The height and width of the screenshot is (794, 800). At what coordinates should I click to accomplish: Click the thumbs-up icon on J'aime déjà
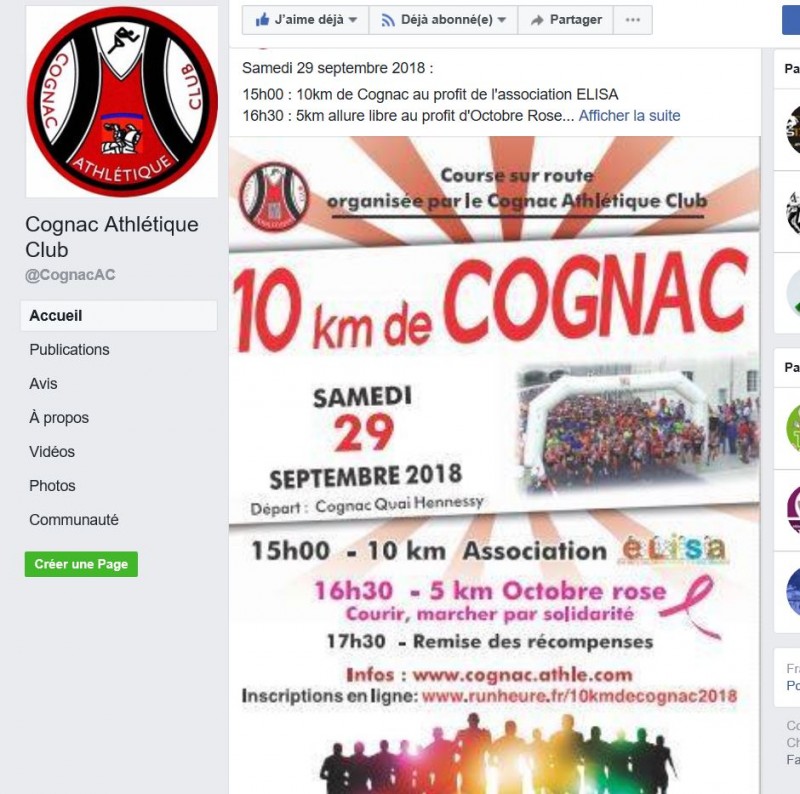click(x=262, y=20)
